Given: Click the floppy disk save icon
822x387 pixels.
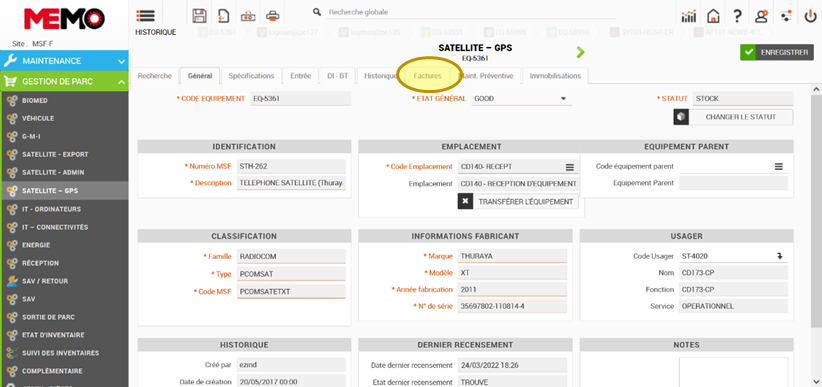Looking at the screenshot, I should pyautogui.click(x=199, y=16).
